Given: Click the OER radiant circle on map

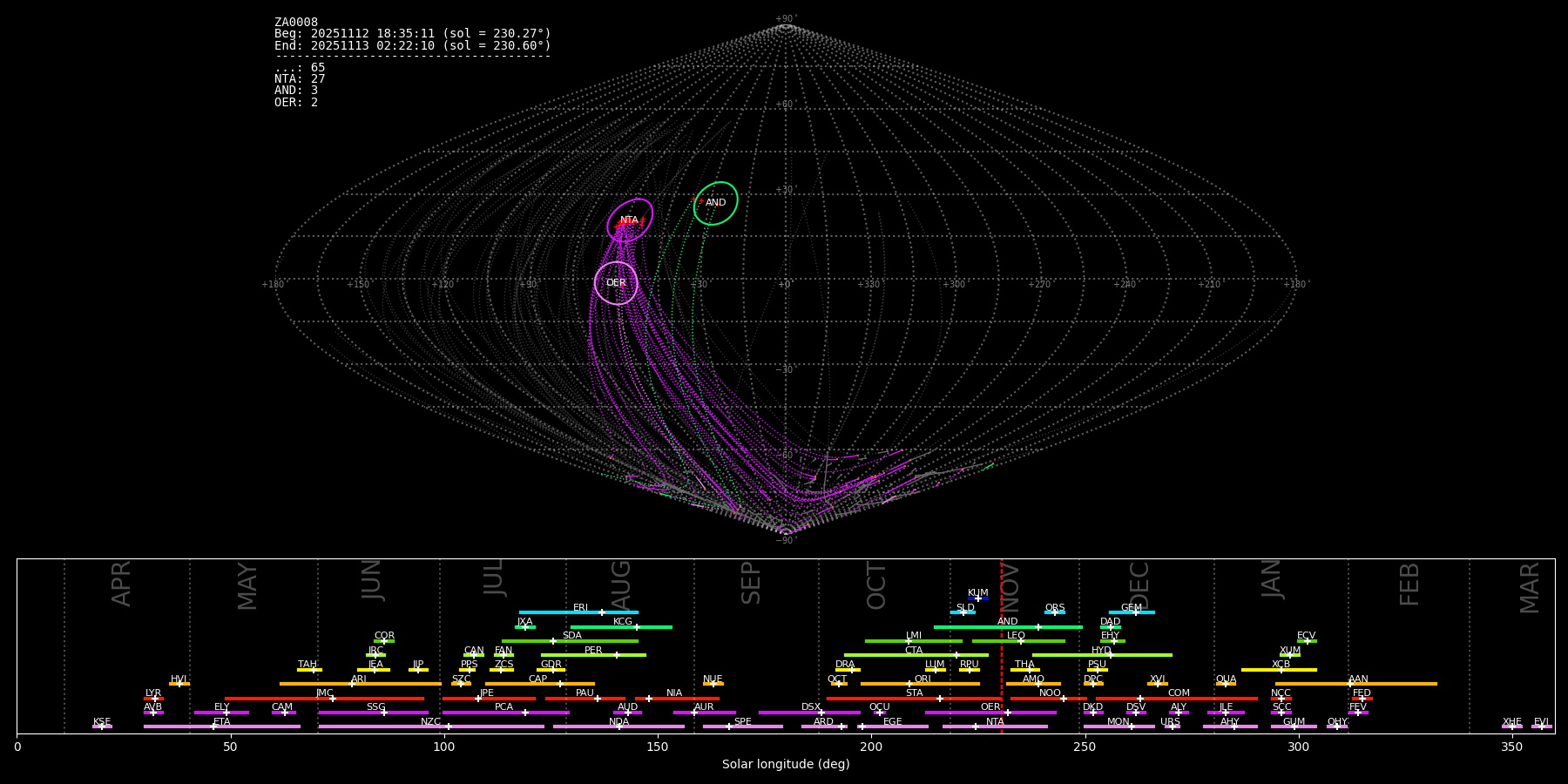Looking at the screenshot, I should coord(616,283).
